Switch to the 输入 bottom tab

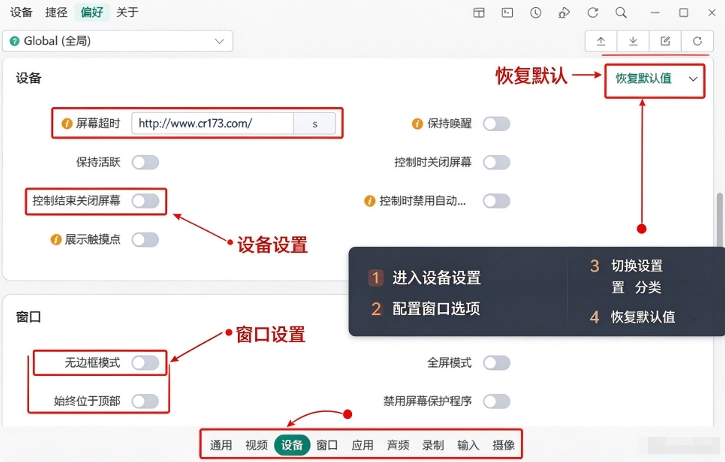[x=468, y=445]
